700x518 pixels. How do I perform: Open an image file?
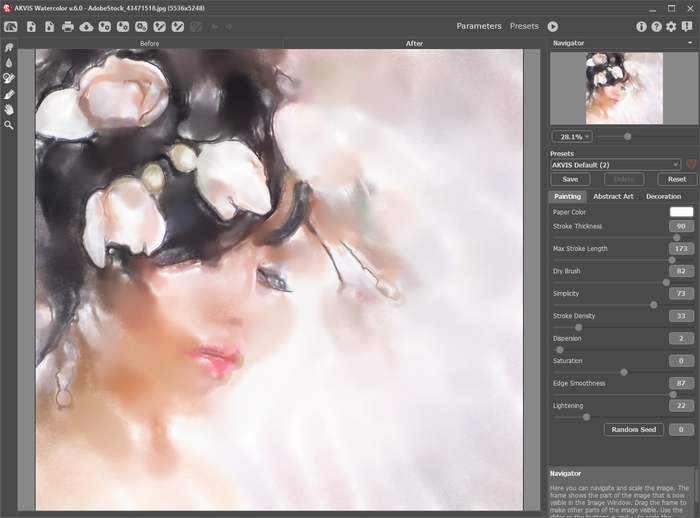tap(31, 27)
